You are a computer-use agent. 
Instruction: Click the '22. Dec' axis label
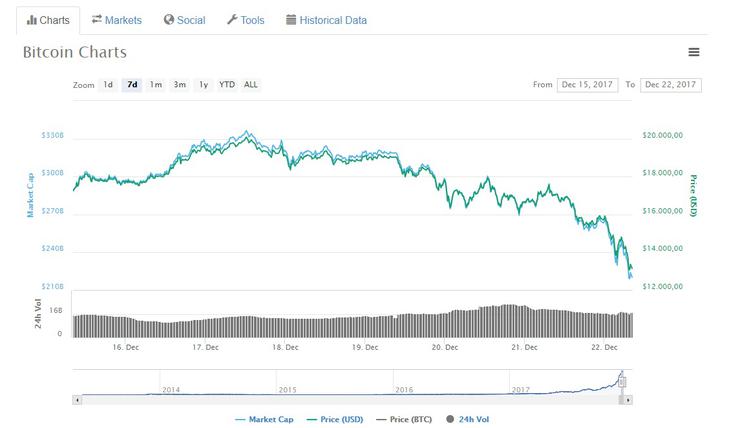605,347
